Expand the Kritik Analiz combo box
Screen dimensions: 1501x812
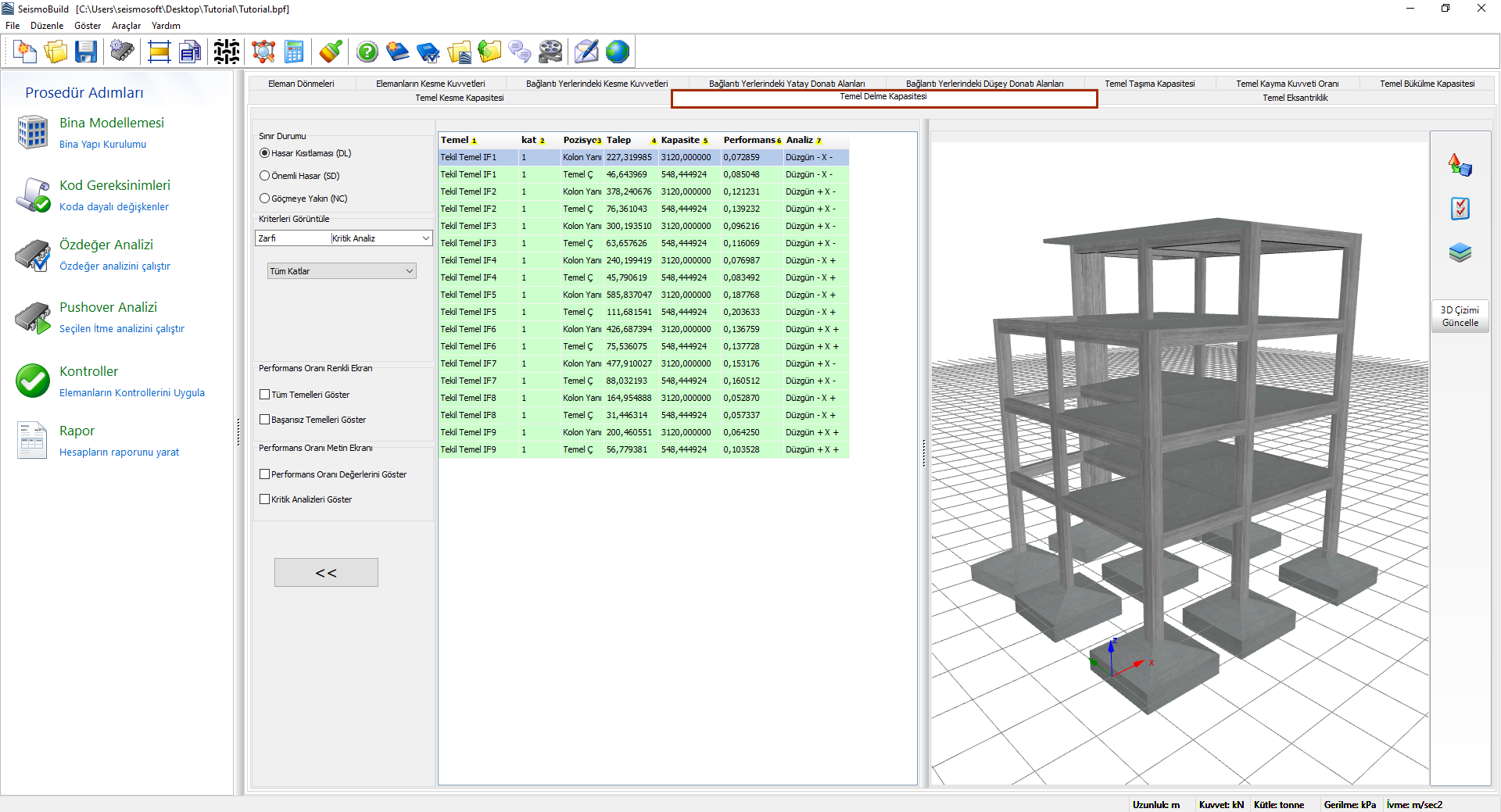tap(425, 238)
